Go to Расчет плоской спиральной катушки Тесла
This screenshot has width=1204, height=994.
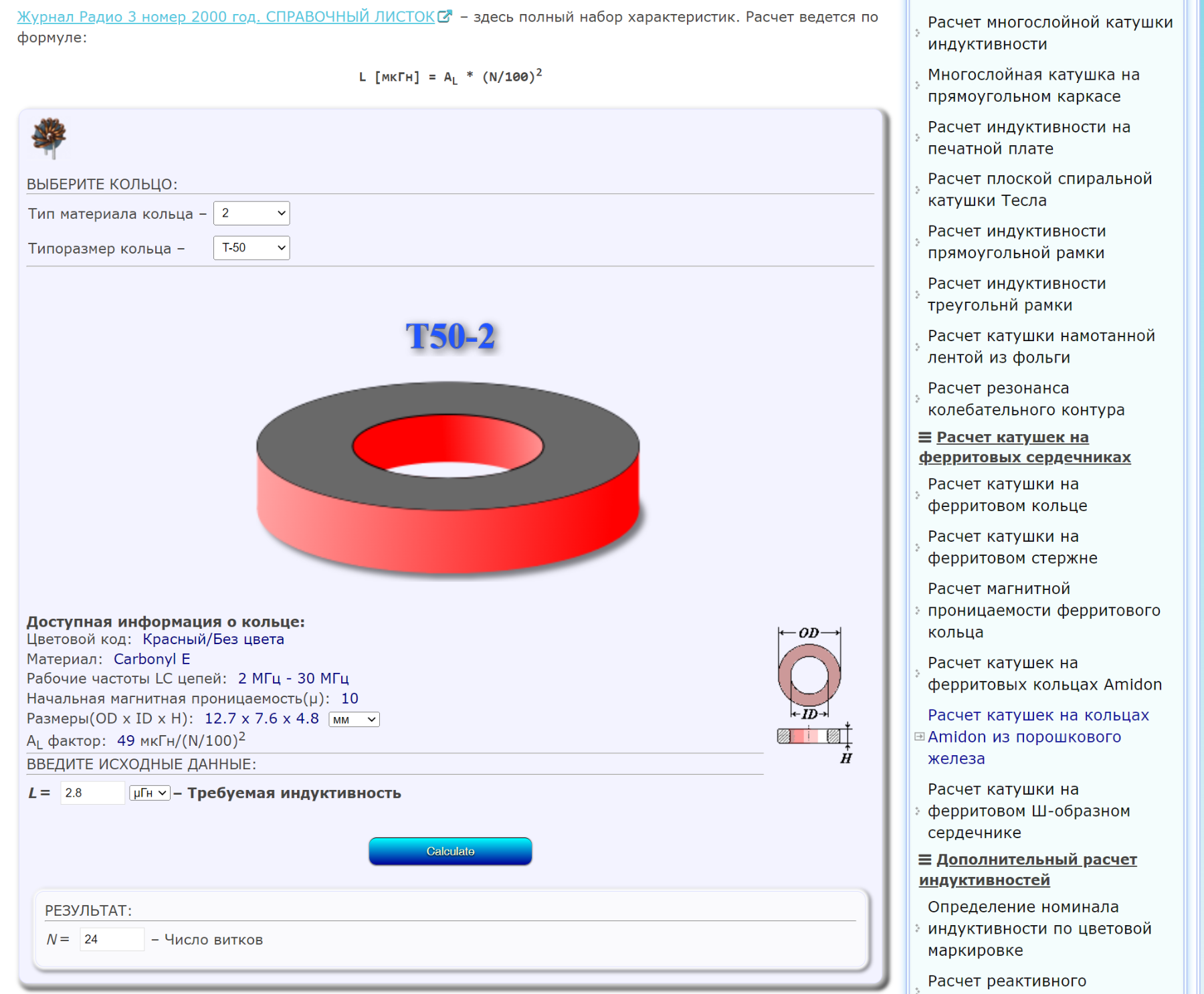coord(1039,190)
